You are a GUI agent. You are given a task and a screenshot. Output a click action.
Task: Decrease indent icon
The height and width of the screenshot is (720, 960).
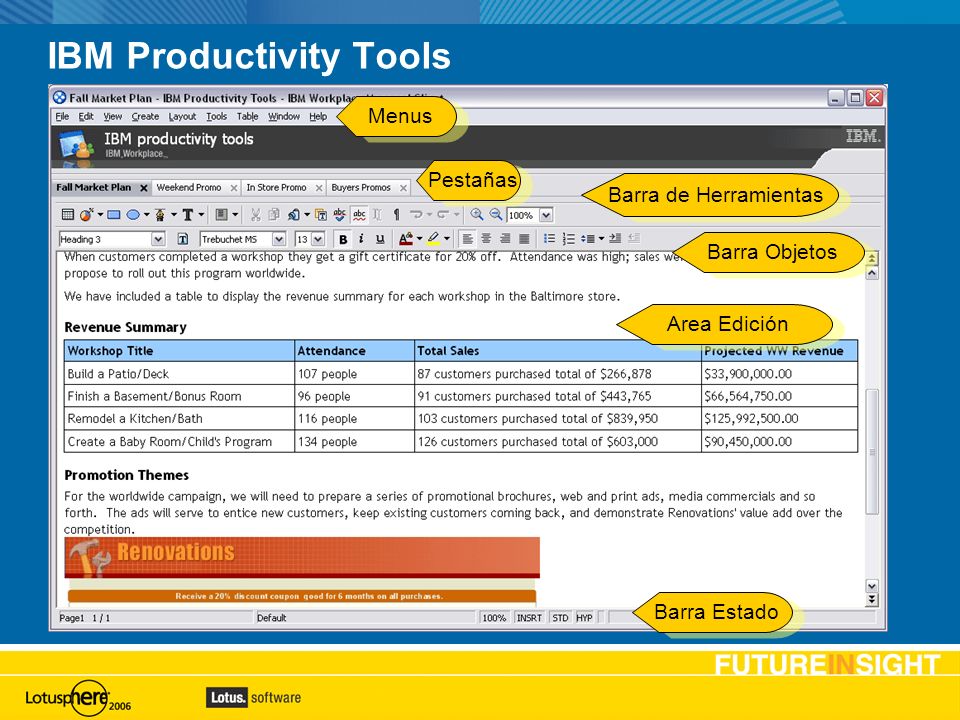coord(634,239)
